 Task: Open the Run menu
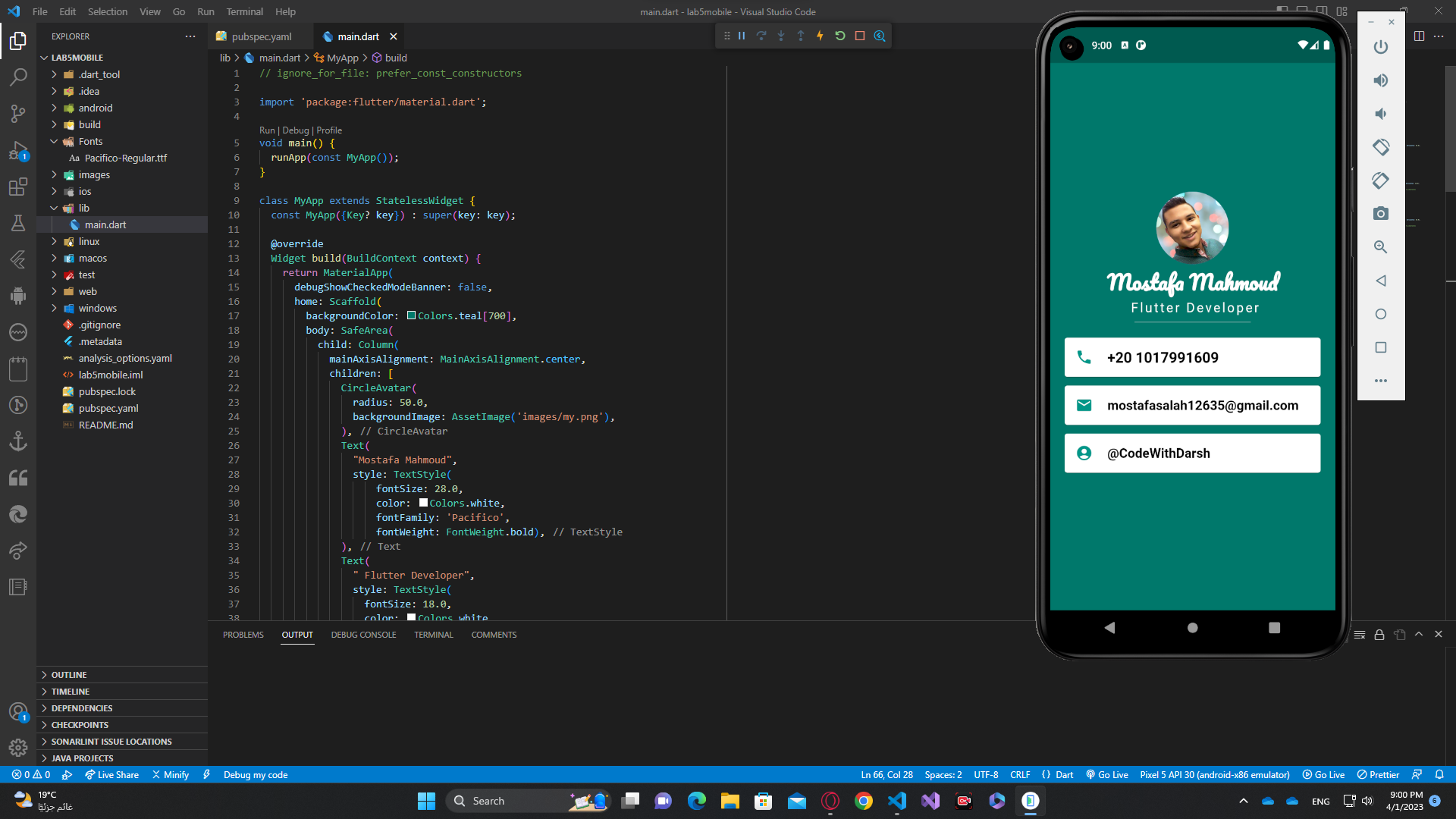click(x=205, y=11)
